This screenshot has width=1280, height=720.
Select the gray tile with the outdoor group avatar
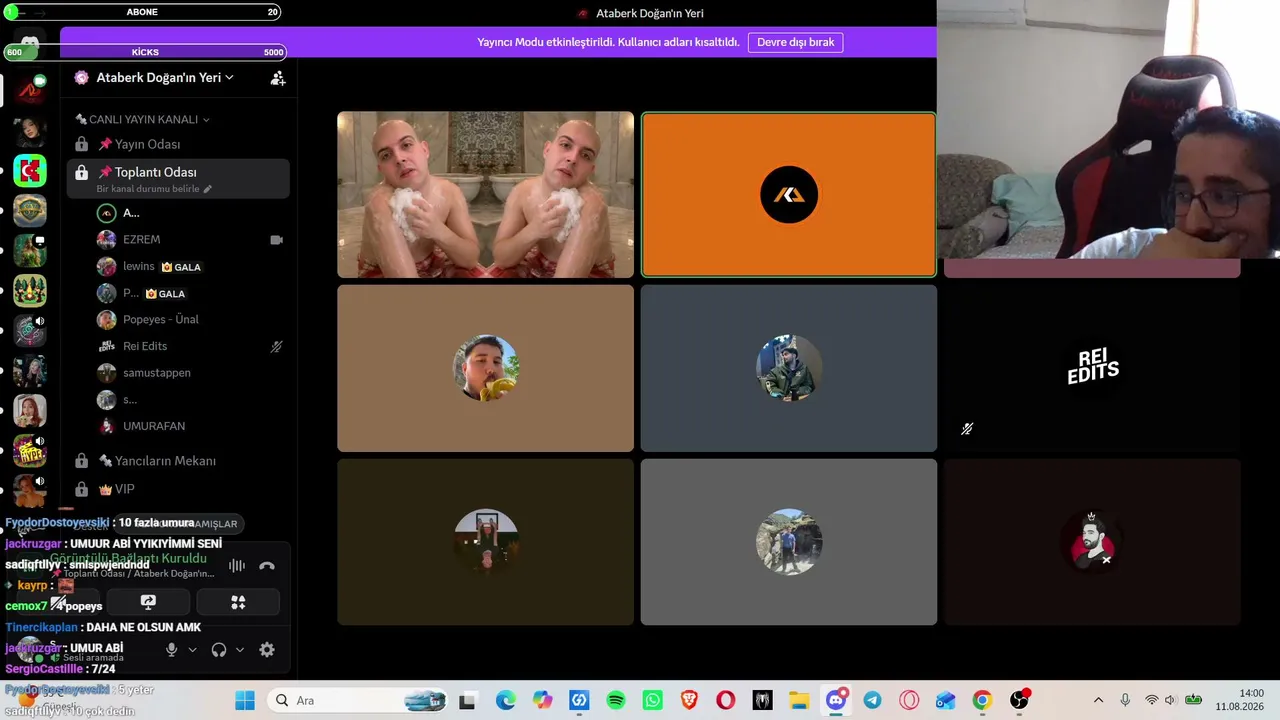coord(789,542)
